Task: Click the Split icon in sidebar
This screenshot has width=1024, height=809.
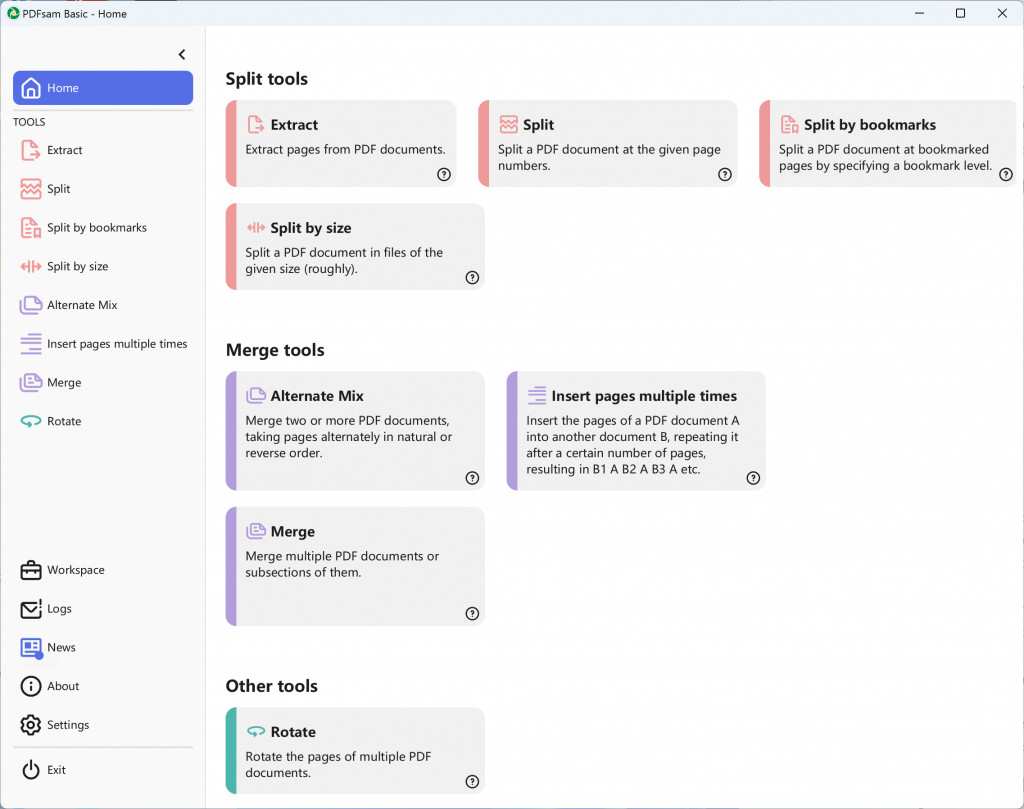Action: pos(31,189)
